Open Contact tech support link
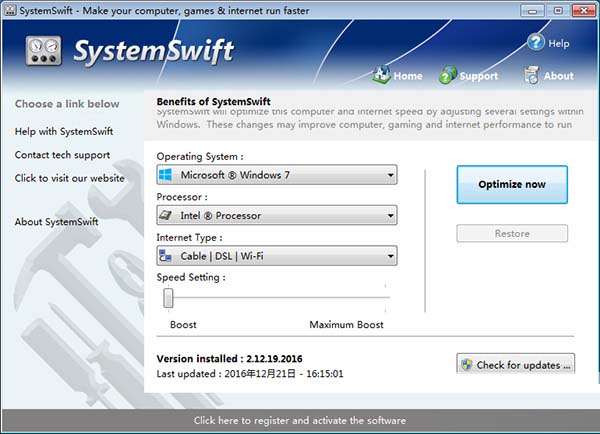 (x=62, y=155)
